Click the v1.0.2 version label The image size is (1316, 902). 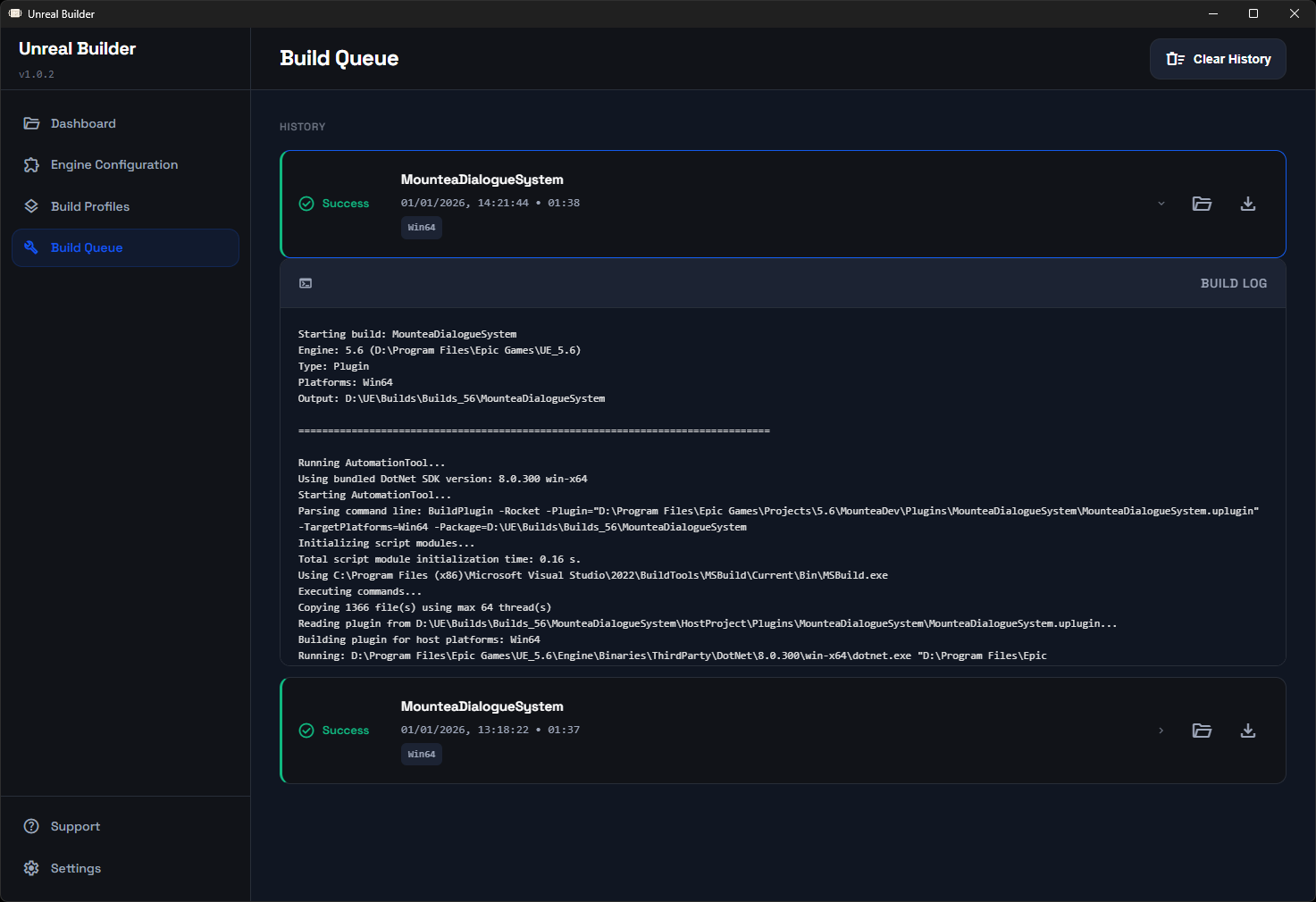coord(37,74)
